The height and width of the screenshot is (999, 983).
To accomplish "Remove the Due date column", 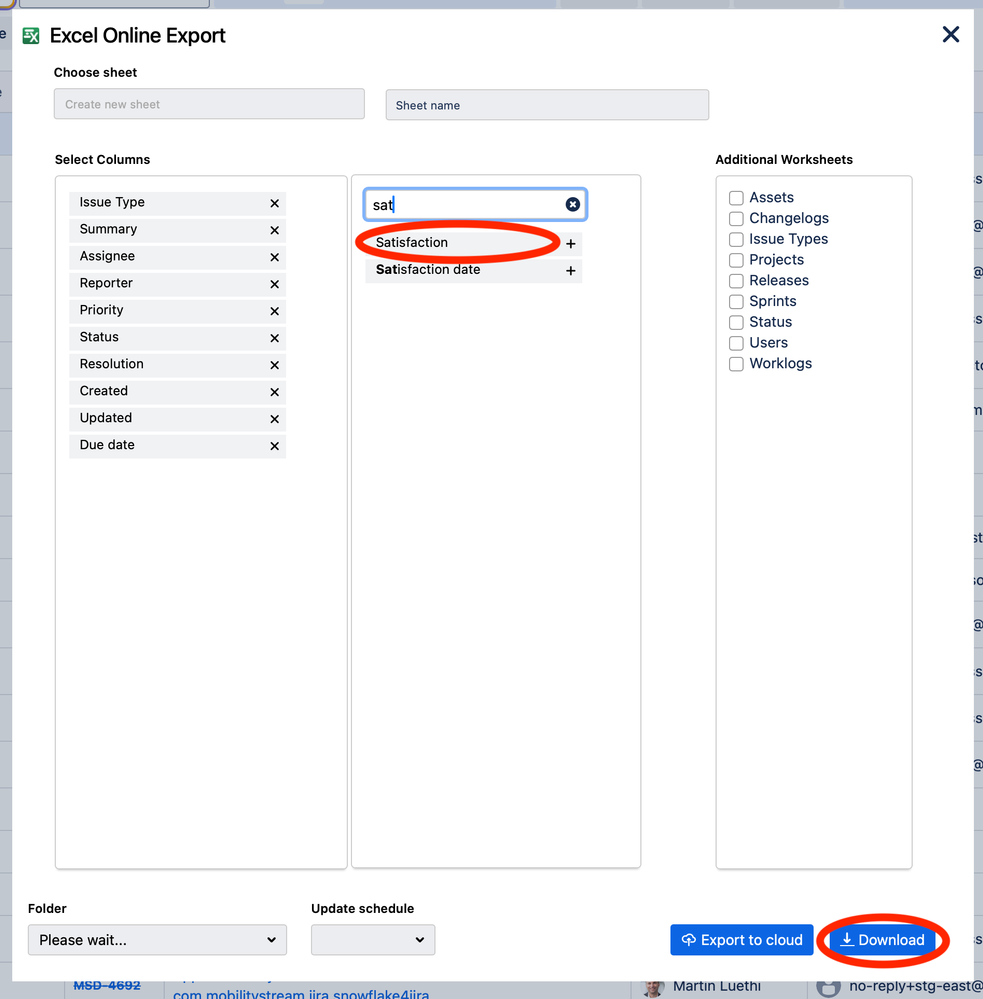I will (x=275, y=446).
